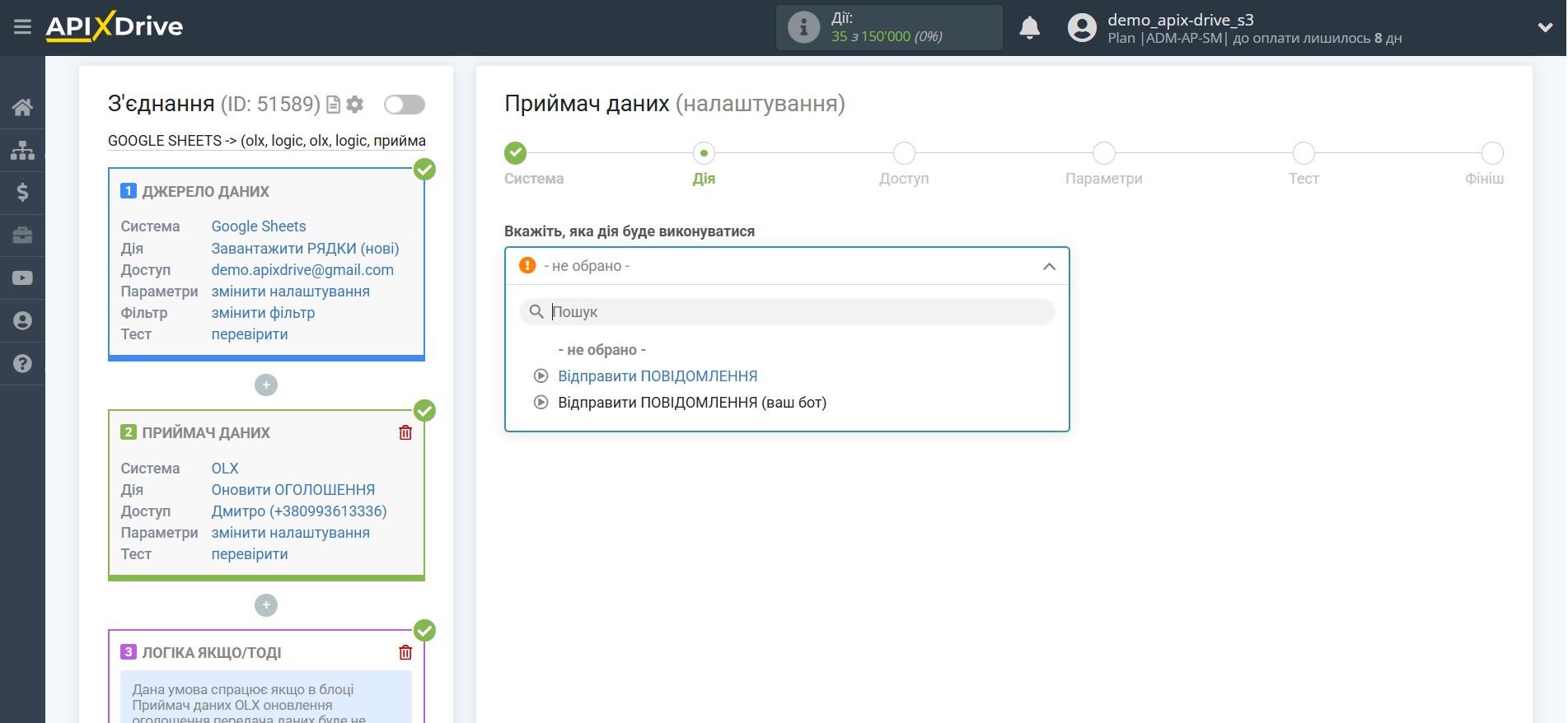
Task: Click змінити налаштування in ДЖЕРЕЛО ДАНИХ
Action: 290,292
